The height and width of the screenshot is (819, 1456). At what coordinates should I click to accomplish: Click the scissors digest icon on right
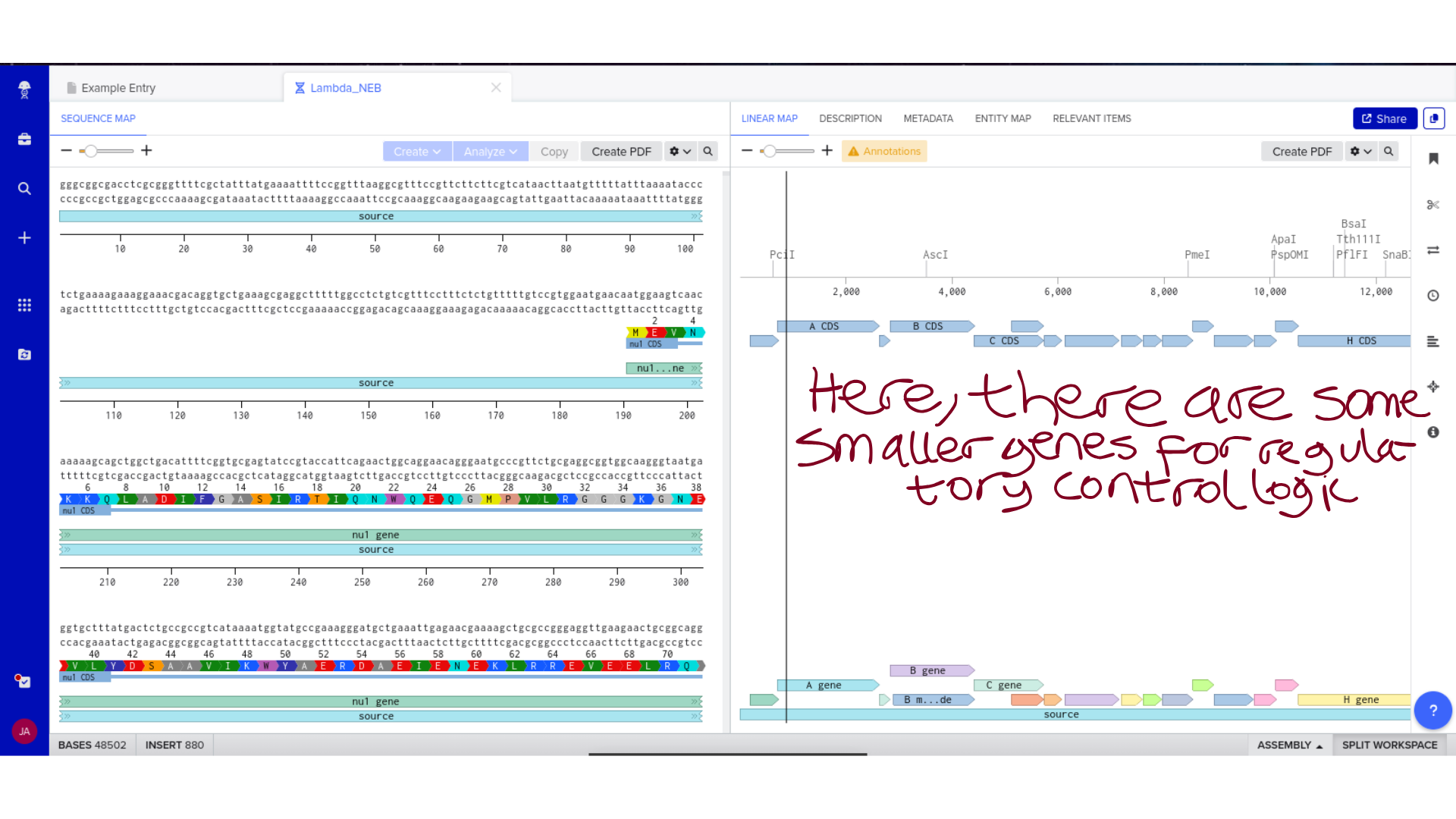tap(1432, 205)
